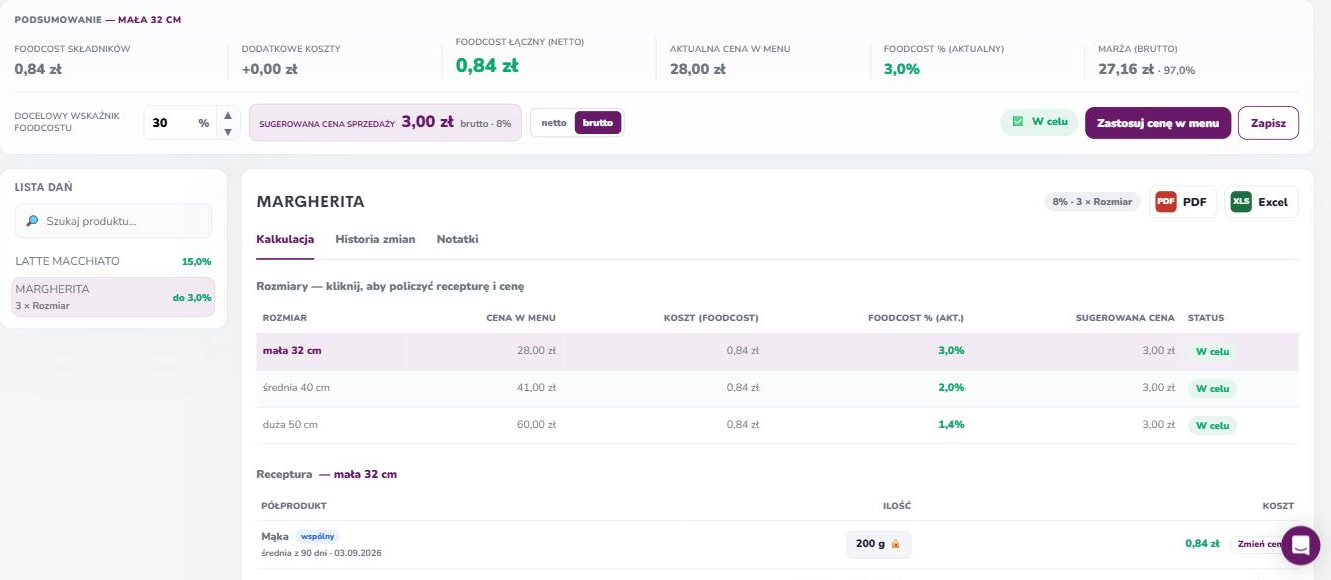Viewport: 1331px width, 580px height.
Task: Click the 41,00 zł menu price cell
Action: pos(536,388)
